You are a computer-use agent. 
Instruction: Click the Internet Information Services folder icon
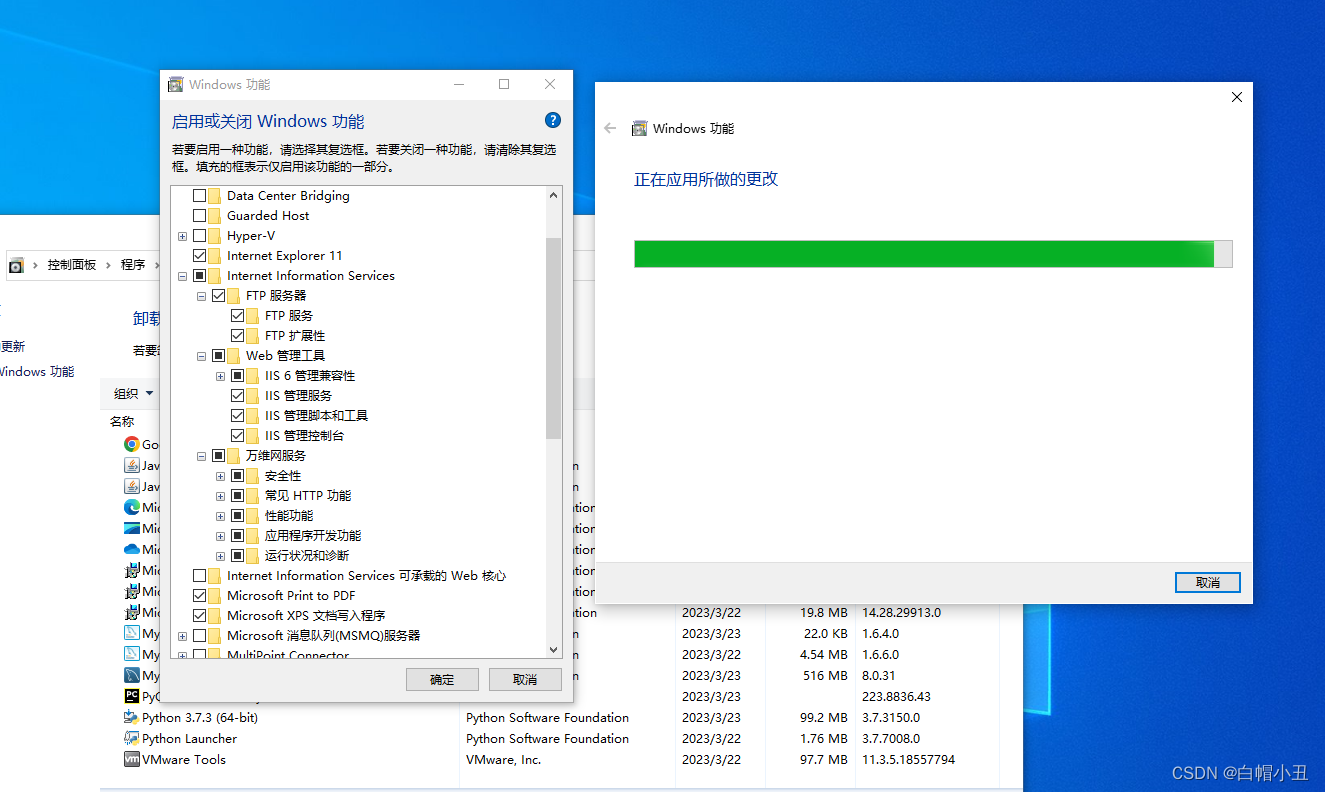pyautogui.click(x=215, y=276)
